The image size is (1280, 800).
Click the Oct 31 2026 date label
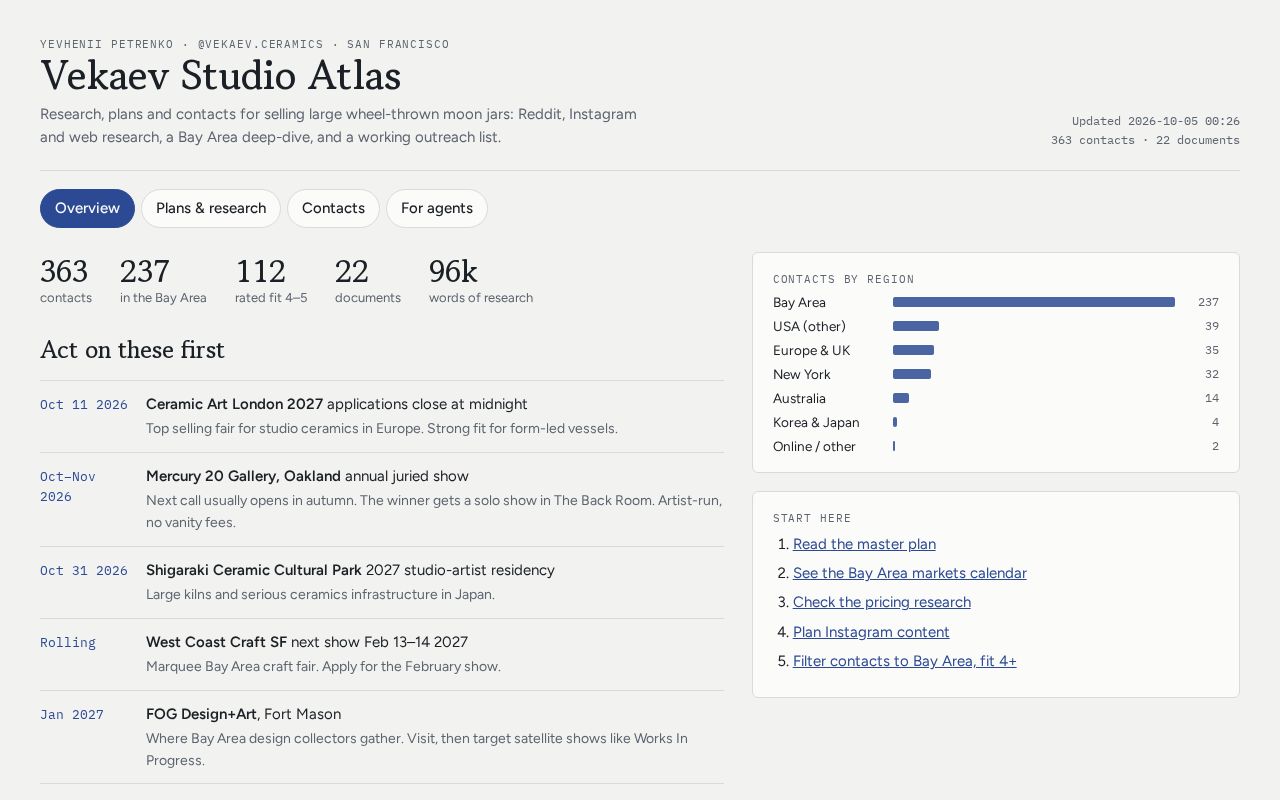pos(84,571)
